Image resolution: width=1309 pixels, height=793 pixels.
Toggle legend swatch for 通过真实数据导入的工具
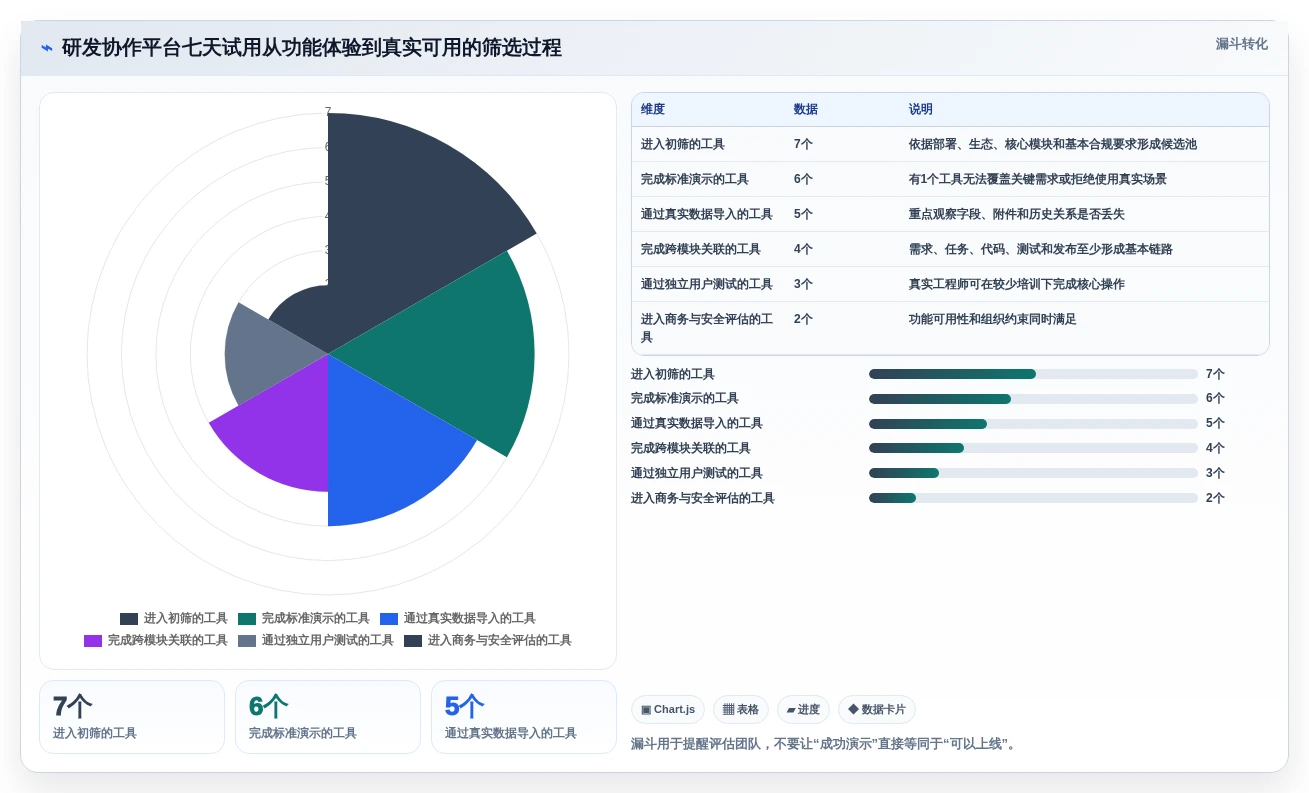point(389,619)
